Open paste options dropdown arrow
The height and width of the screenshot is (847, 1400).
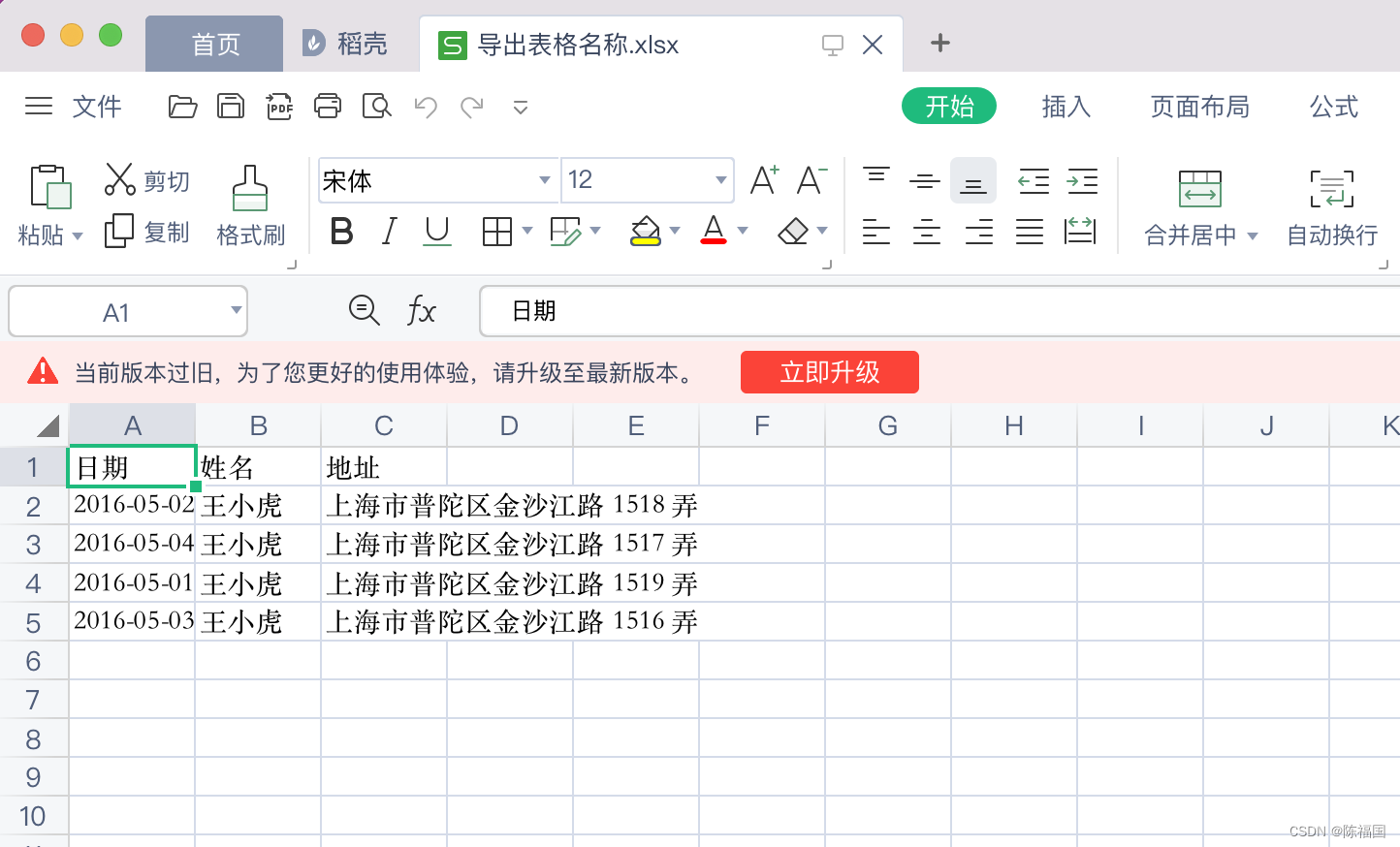(x=78, y=235)
